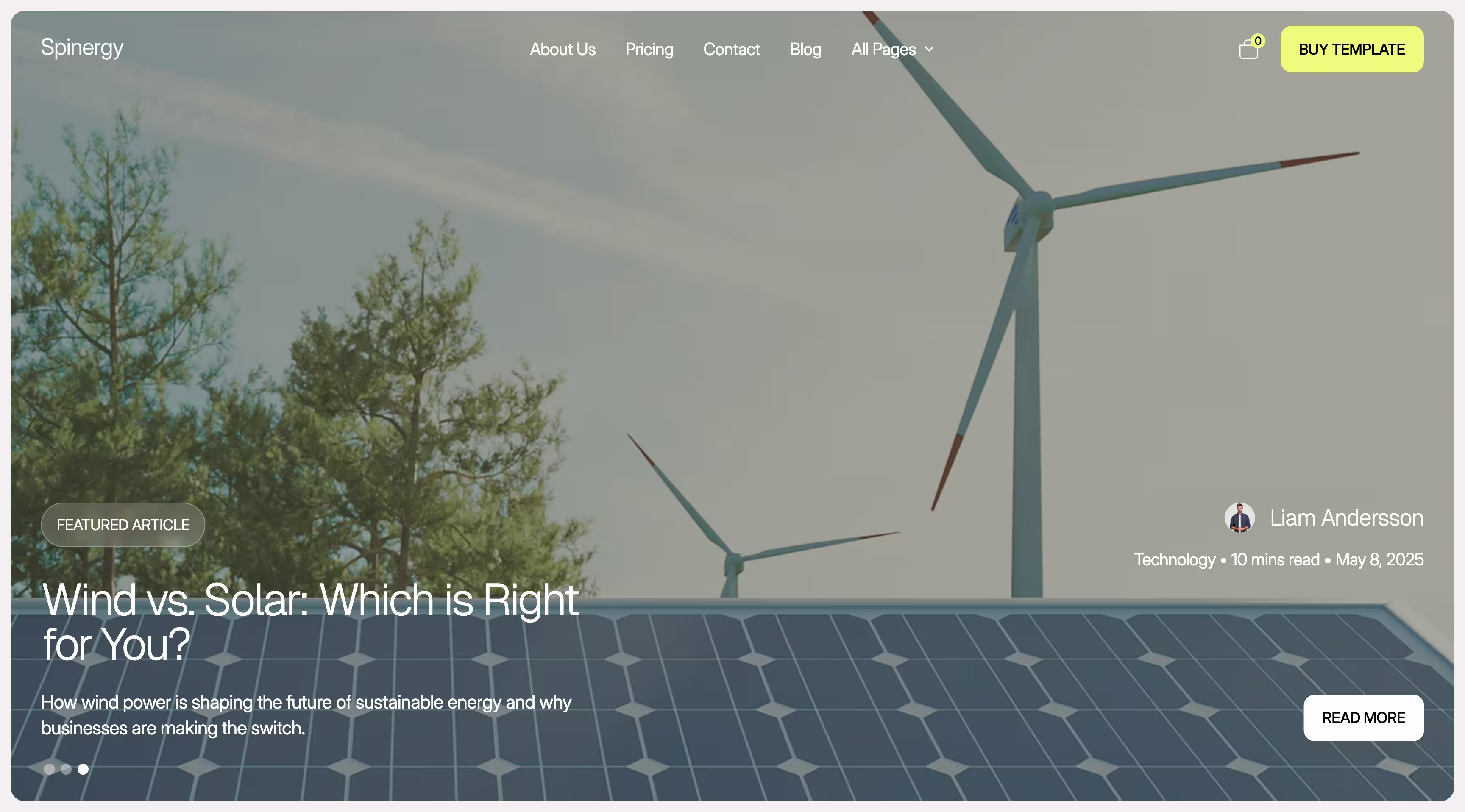The image size is (1465, 812).
Task: Select the first slider dot
Action: point(50,769)
